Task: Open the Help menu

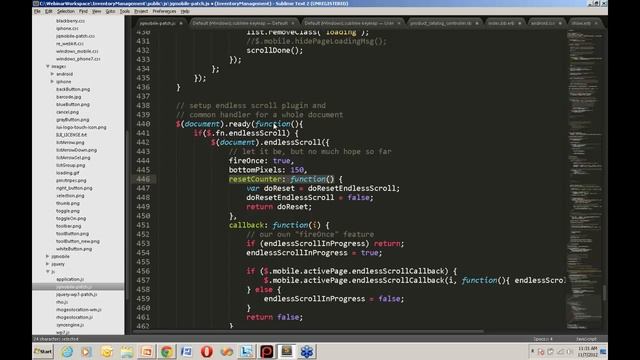Action: 185,11
